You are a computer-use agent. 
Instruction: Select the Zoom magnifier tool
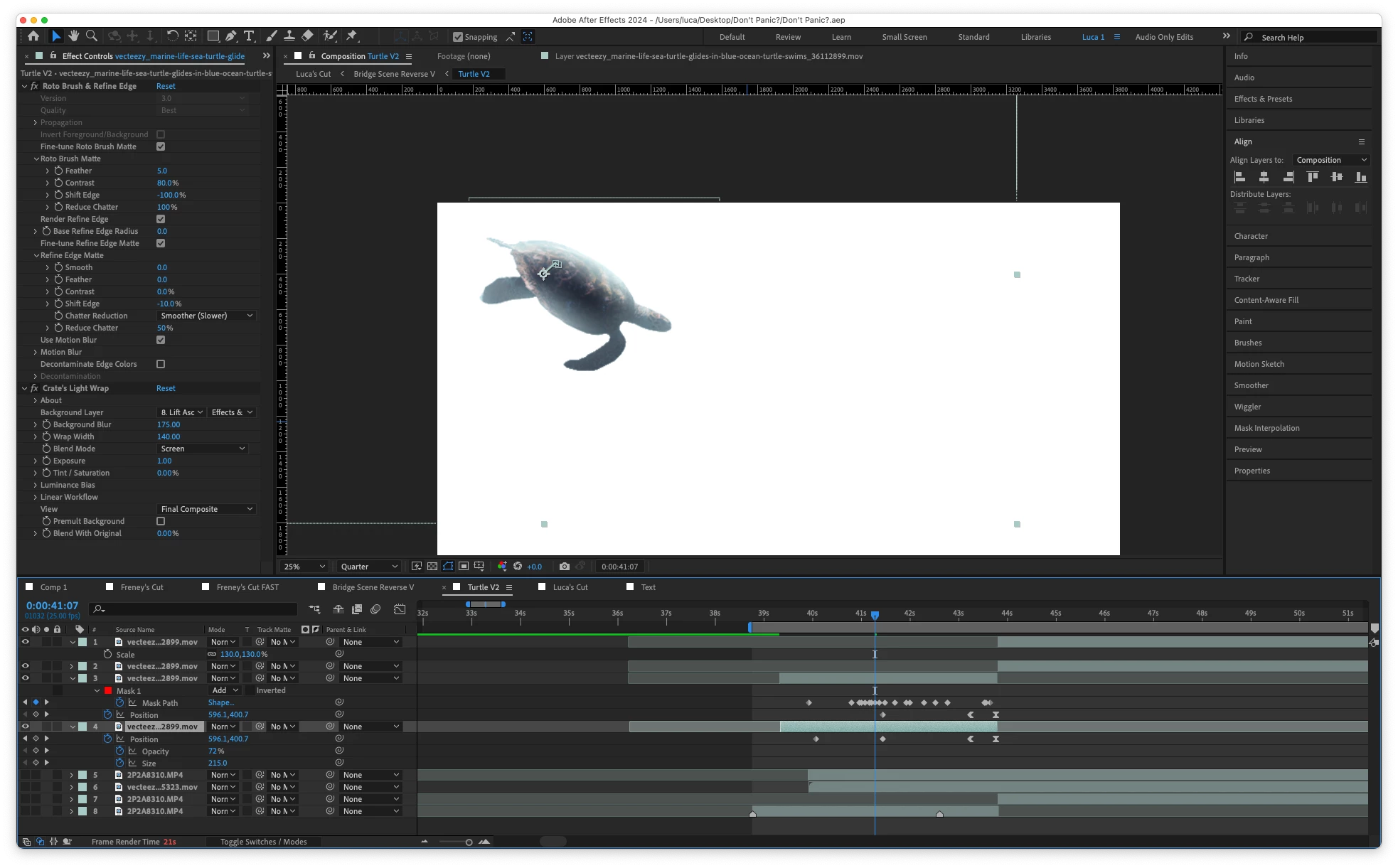92,36
